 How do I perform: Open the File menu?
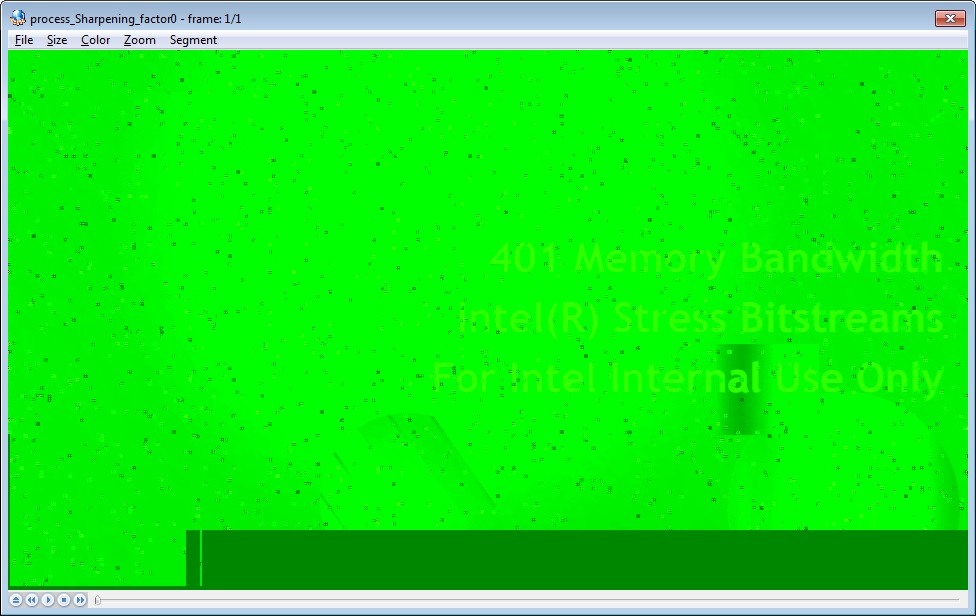[24, 40]
